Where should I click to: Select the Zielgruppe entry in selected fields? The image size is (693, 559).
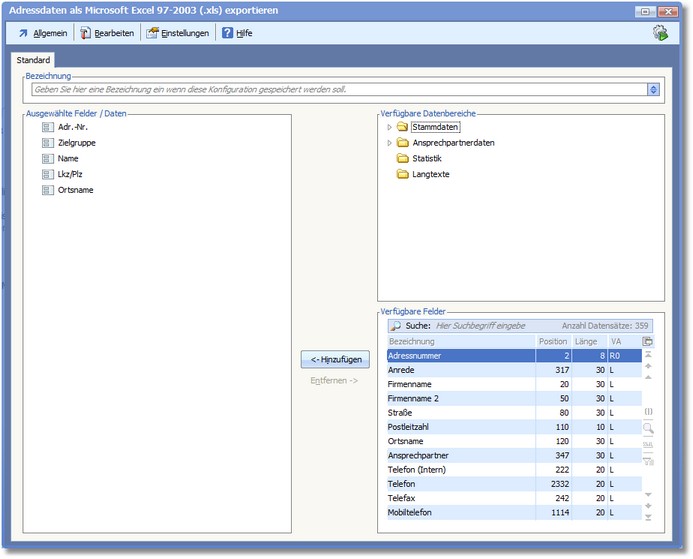coord(76,143)
